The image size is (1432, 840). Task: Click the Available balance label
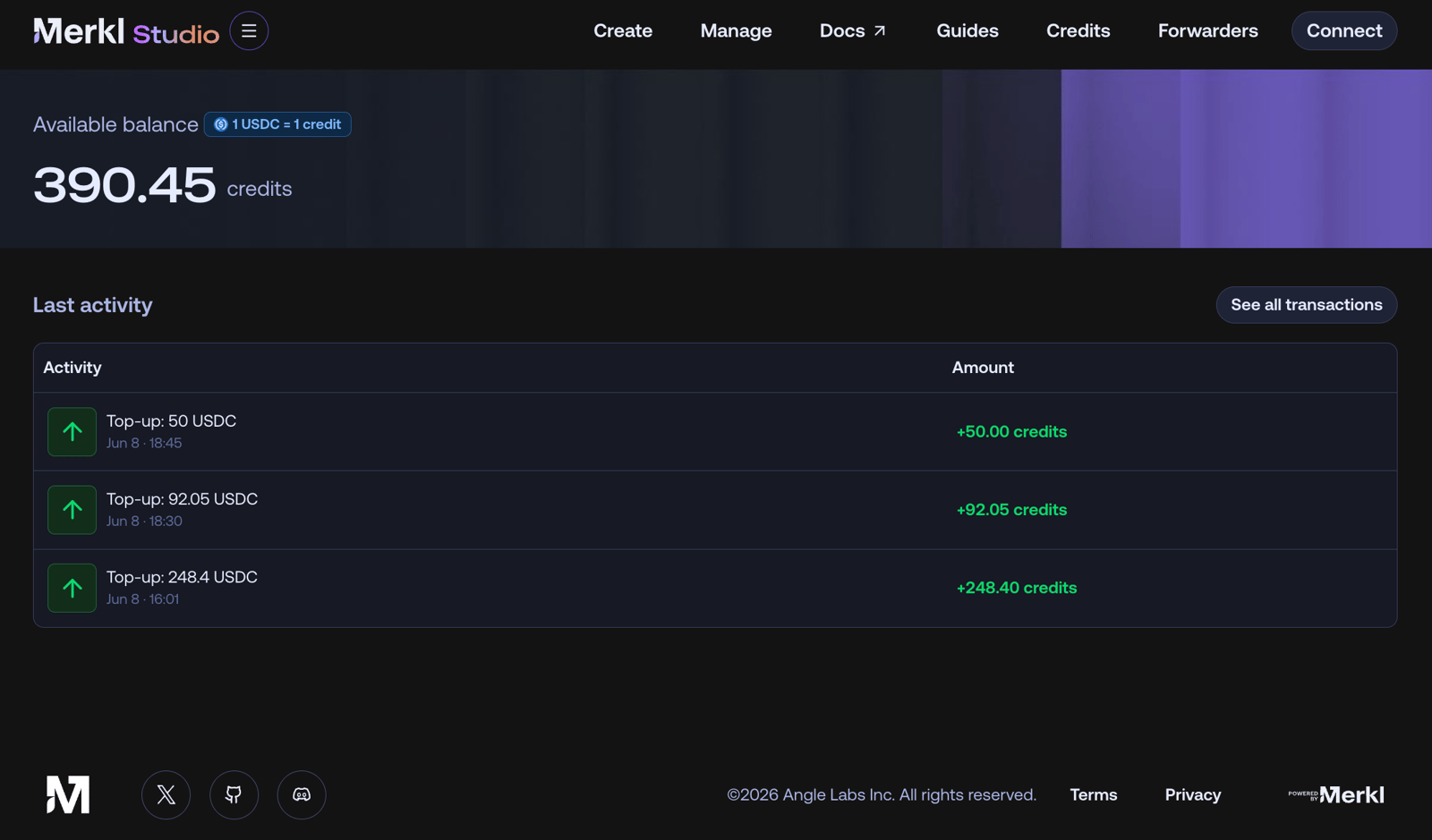(x=115, y=124)
